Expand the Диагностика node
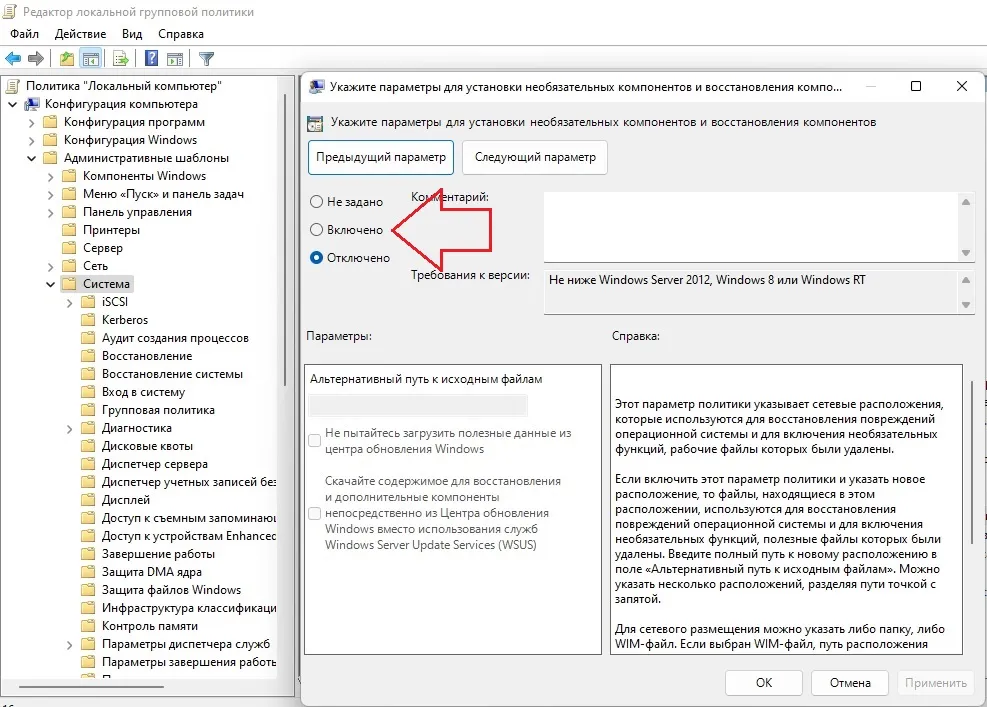 [x=69, y=428]
